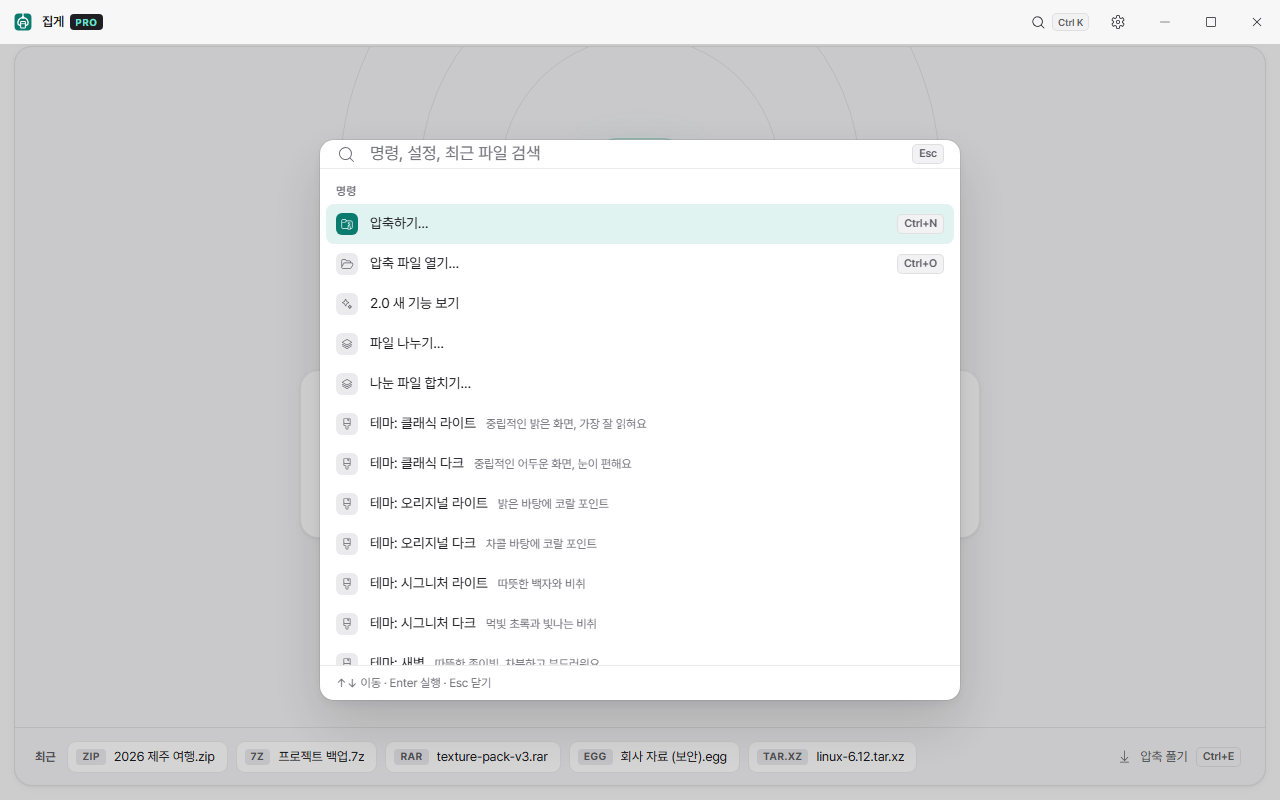The image size is (1280, 800).
Task: Open recent file texture-pack-v3.rar
Action: pyautogui.click(x=473, y=757)
